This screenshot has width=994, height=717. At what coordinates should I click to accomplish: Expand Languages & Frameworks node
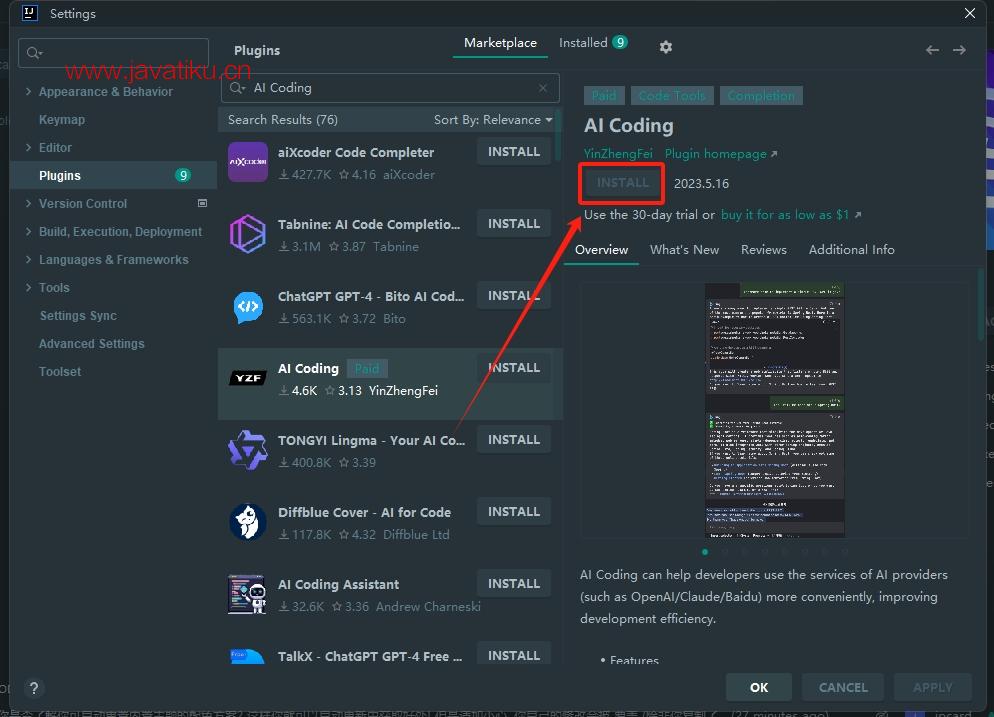point(29,259)
